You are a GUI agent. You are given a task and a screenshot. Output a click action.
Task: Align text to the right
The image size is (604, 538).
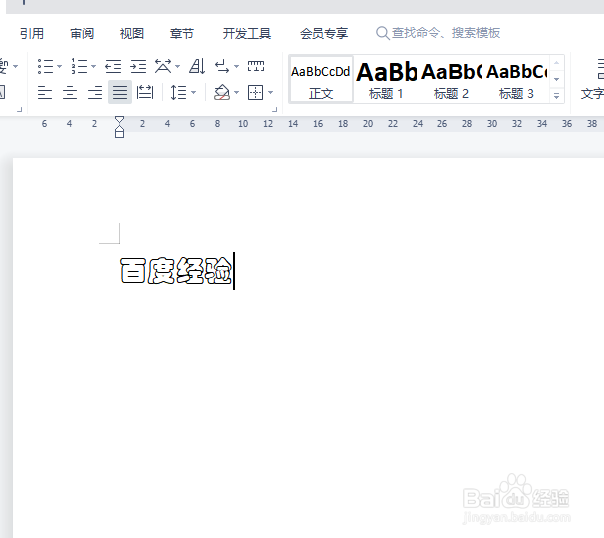95,92
